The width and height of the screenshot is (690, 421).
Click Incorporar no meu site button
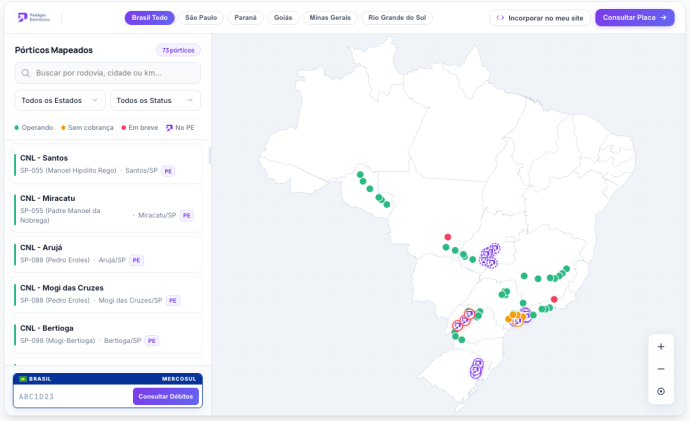point(540,18)
